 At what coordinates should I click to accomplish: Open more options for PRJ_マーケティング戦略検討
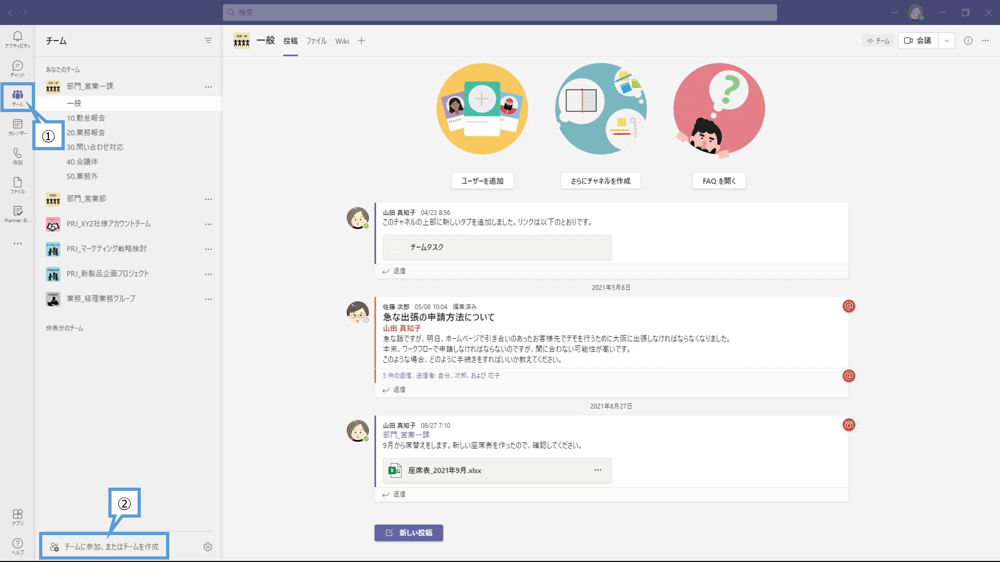208,249
